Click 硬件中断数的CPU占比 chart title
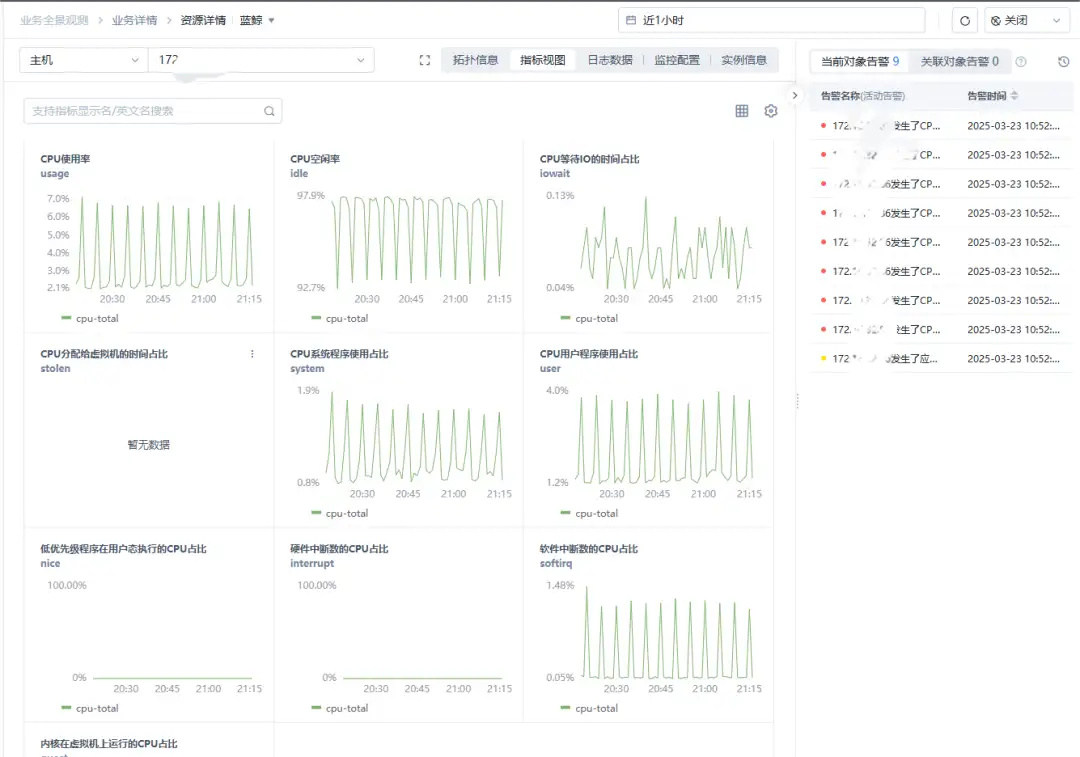The image size is (1080, 757). pos(339,549)
